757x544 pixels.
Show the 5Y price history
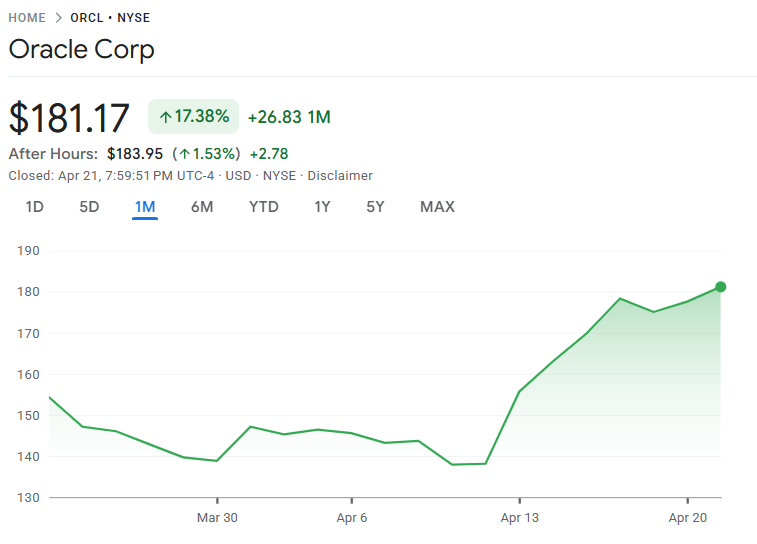pos(375,207)
